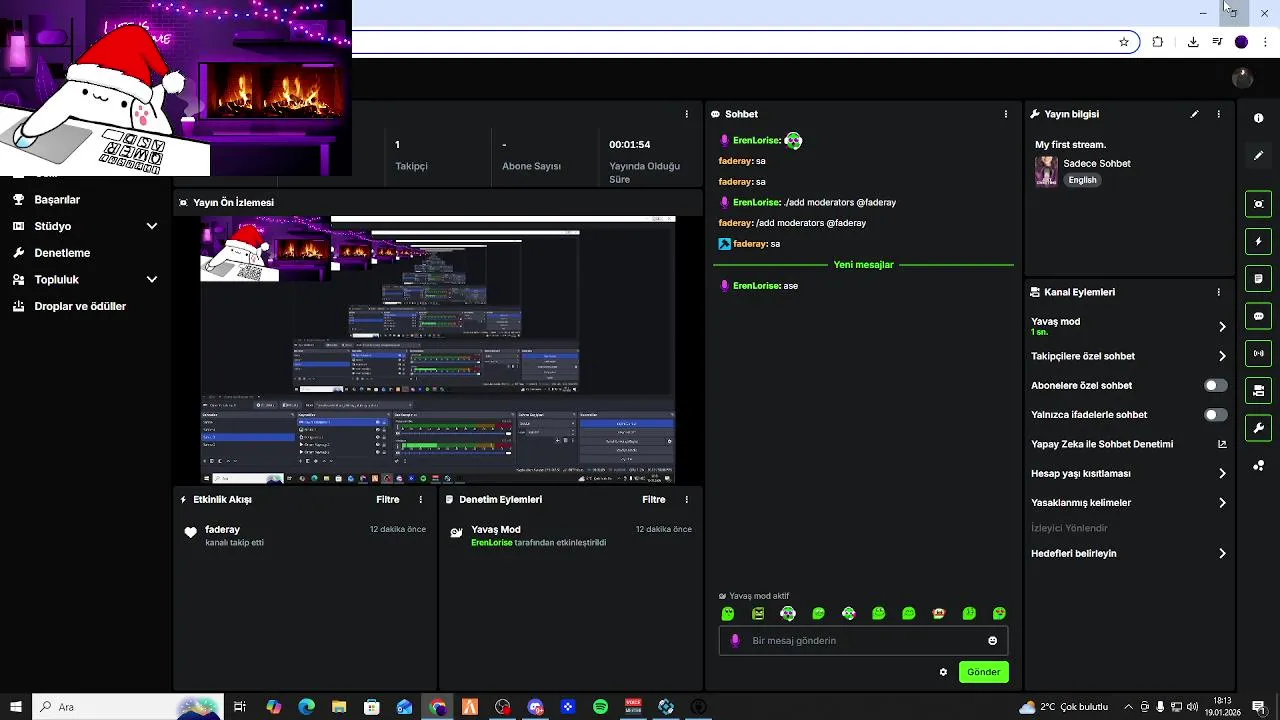This screenshot has width=1280, height=720.
Task: Expand the Stüdyo sidebar section
Action: click(x=152, y=226)
